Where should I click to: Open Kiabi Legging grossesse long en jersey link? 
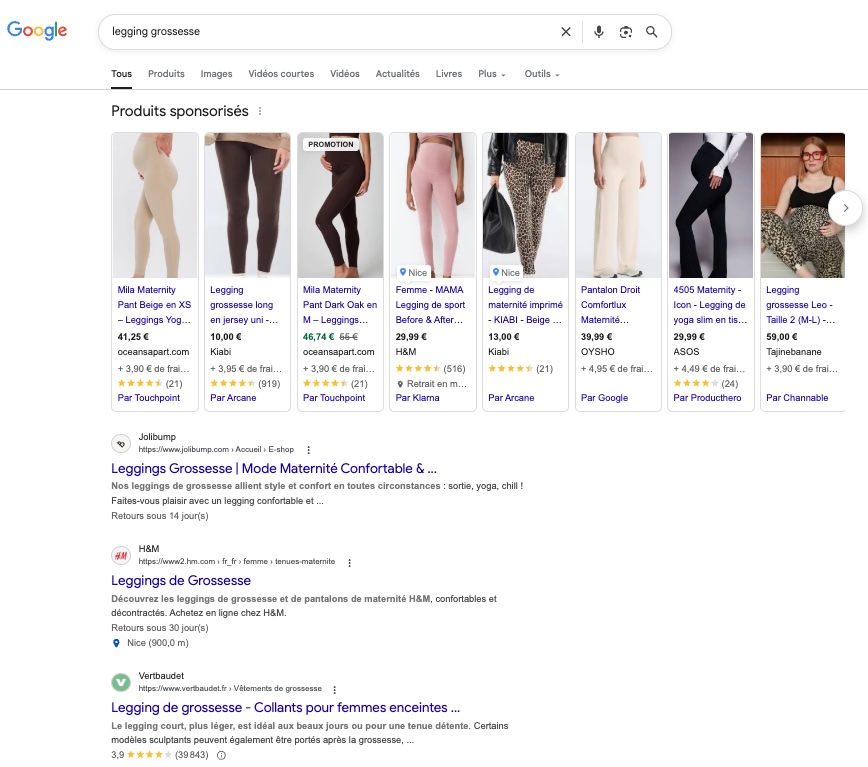pos(244,305)
